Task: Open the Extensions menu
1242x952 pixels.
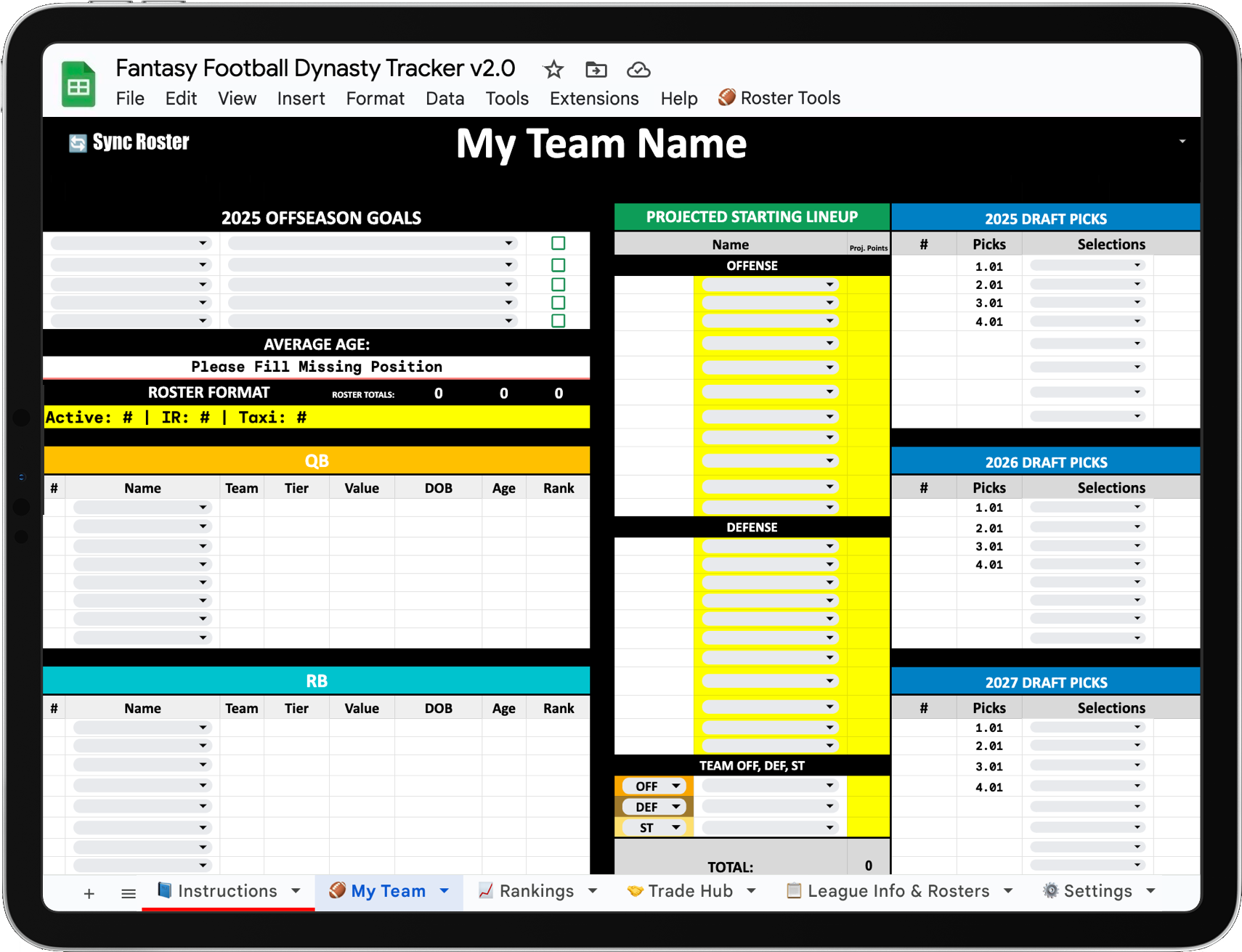Action: [x=593, y=99]
